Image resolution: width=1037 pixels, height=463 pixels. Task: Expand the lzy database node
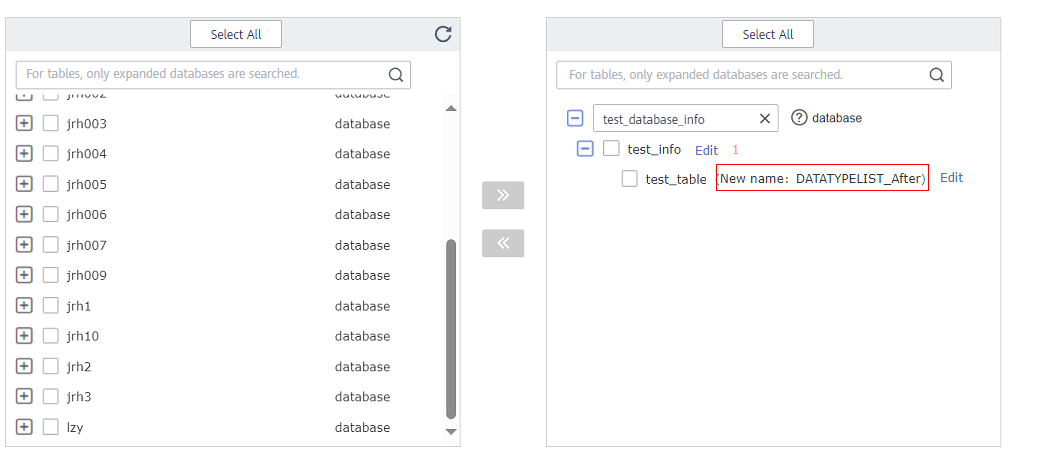click(24, 427)
